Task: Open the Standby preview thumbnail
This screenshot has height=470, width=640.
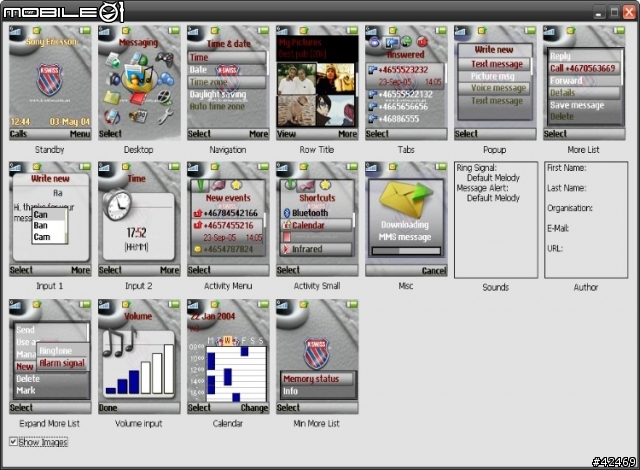Action: [x=50, y=83]
